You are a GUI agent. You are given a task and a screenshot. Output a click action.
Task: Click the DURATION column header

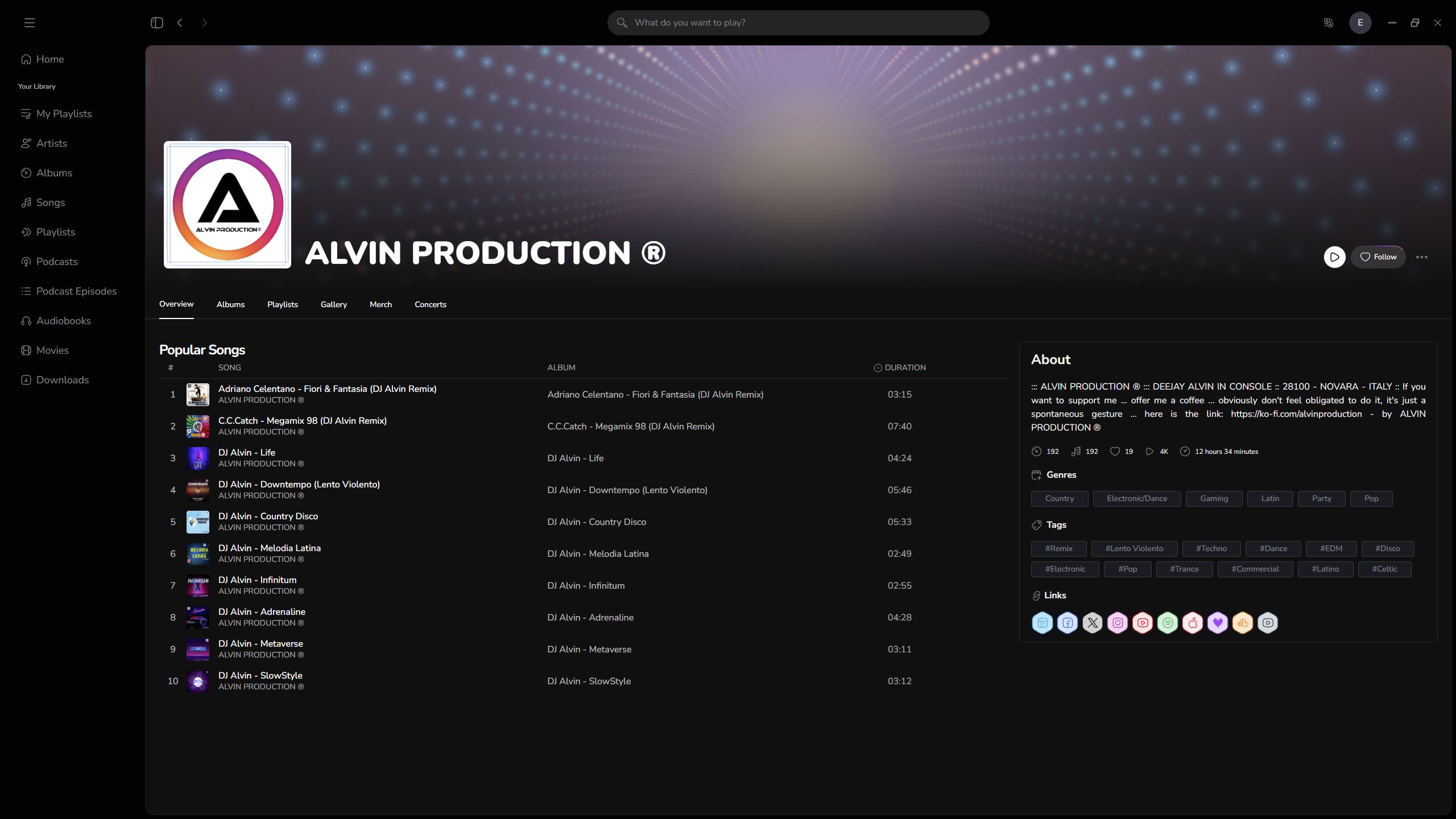pos(900,368)
